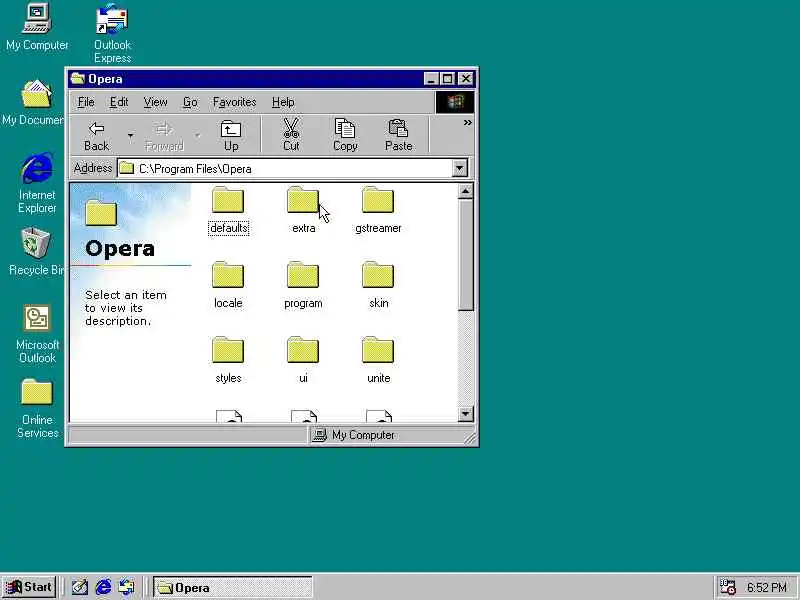The width and height of the screenshot is (800, 600).
Task: Click the defaults folder label
Action: pos(229,228)
